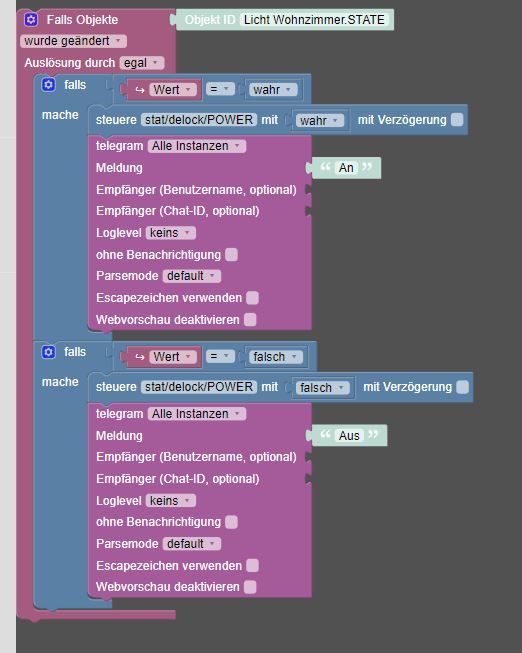The width and height of the screenshot is (522, 653).
Task: Enable Escapezeichen verwenden in An telegram block
Action: 252,298
